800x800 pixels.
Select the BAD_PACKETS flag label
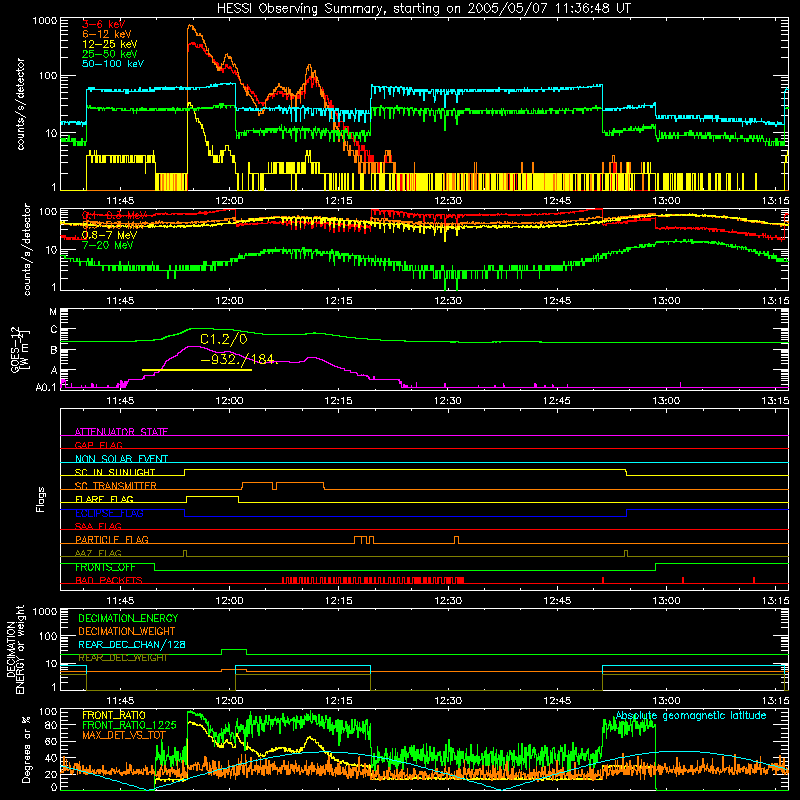tap(109, 580)
